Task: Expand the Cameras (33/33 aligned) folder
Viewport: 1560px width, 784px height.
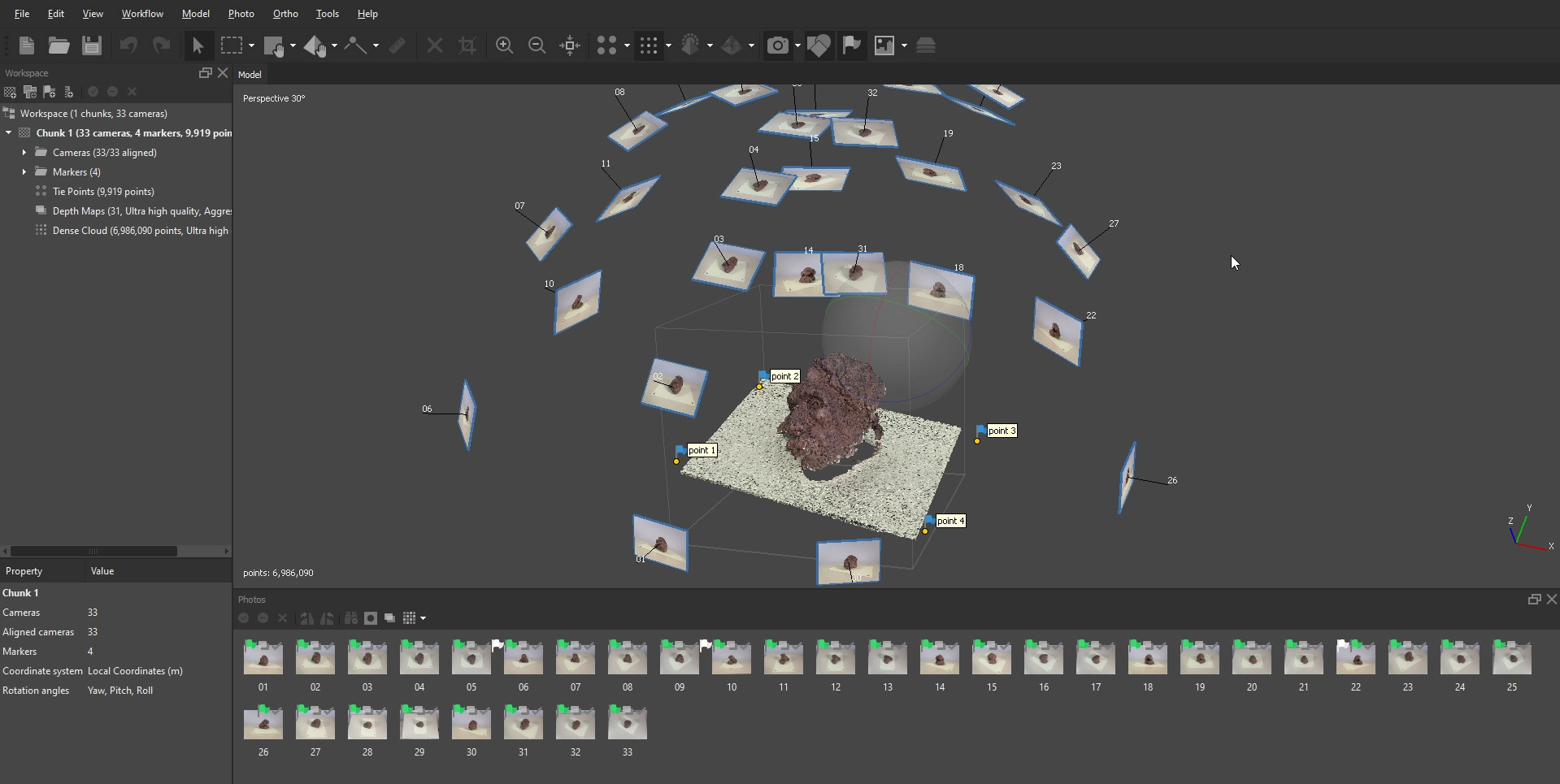Action: click(24, 152)
